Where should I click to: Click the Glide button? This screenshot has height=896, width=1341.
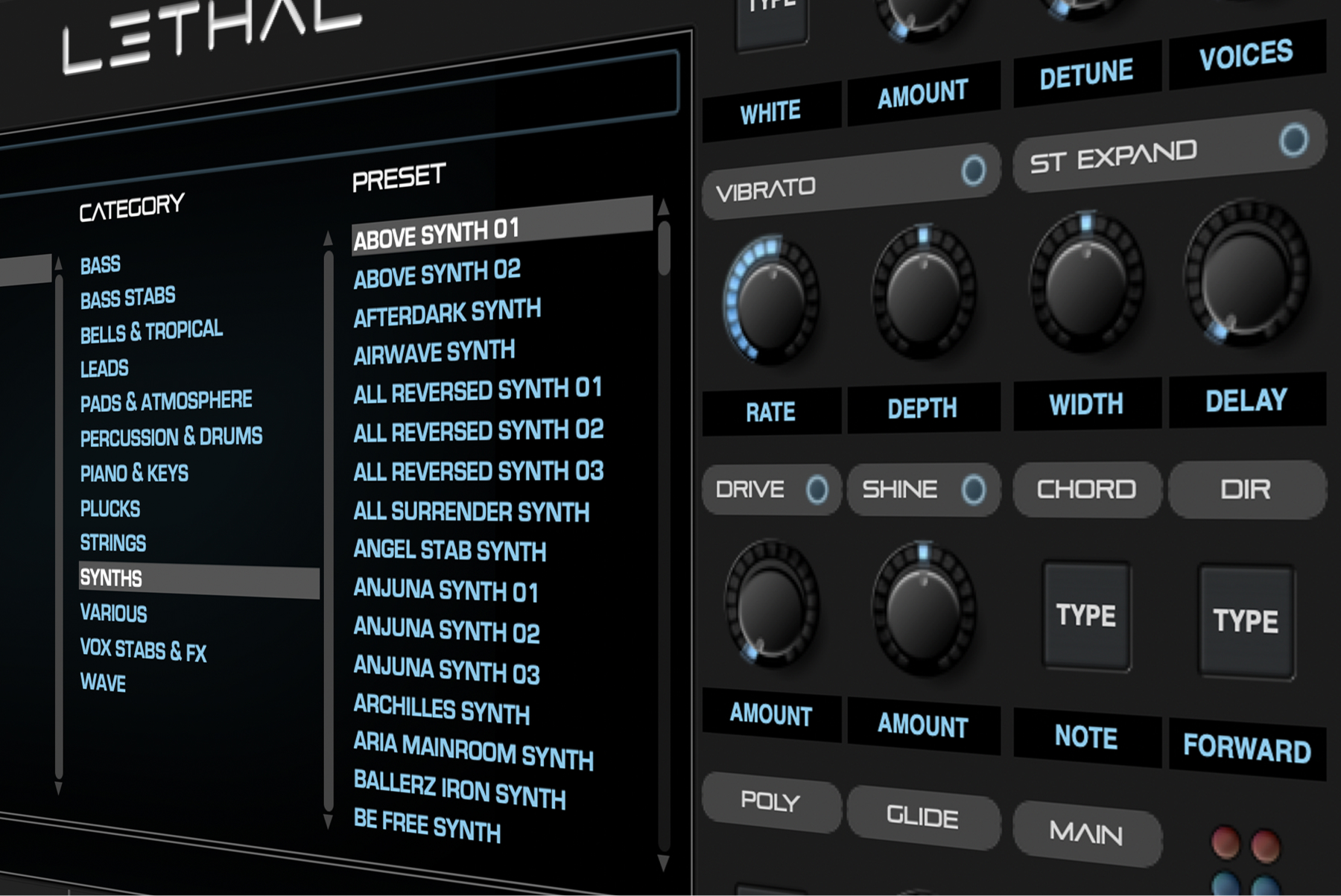[x=923, y=817]
